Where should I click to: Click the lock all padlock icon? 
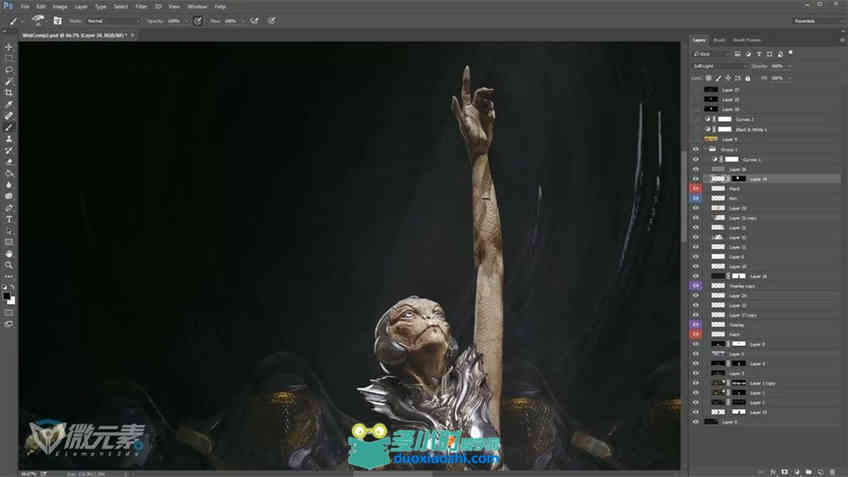tap(748, 78)
